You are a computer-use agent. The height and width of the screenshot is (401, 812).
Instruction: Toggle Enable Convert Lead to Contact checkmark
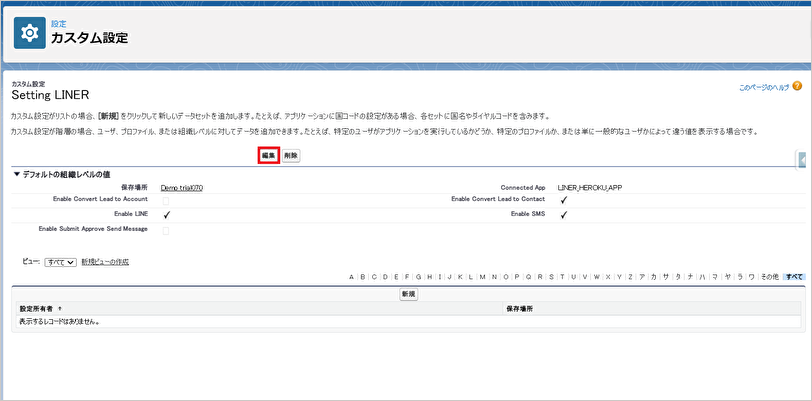564,200
